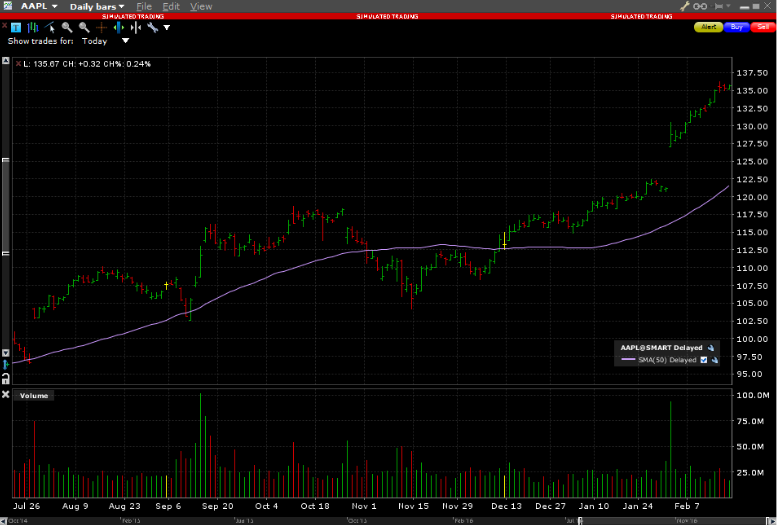Close the Volume sub-chart panel
The height and width of the screenshot is (525, 777).
tap(5, 395)
